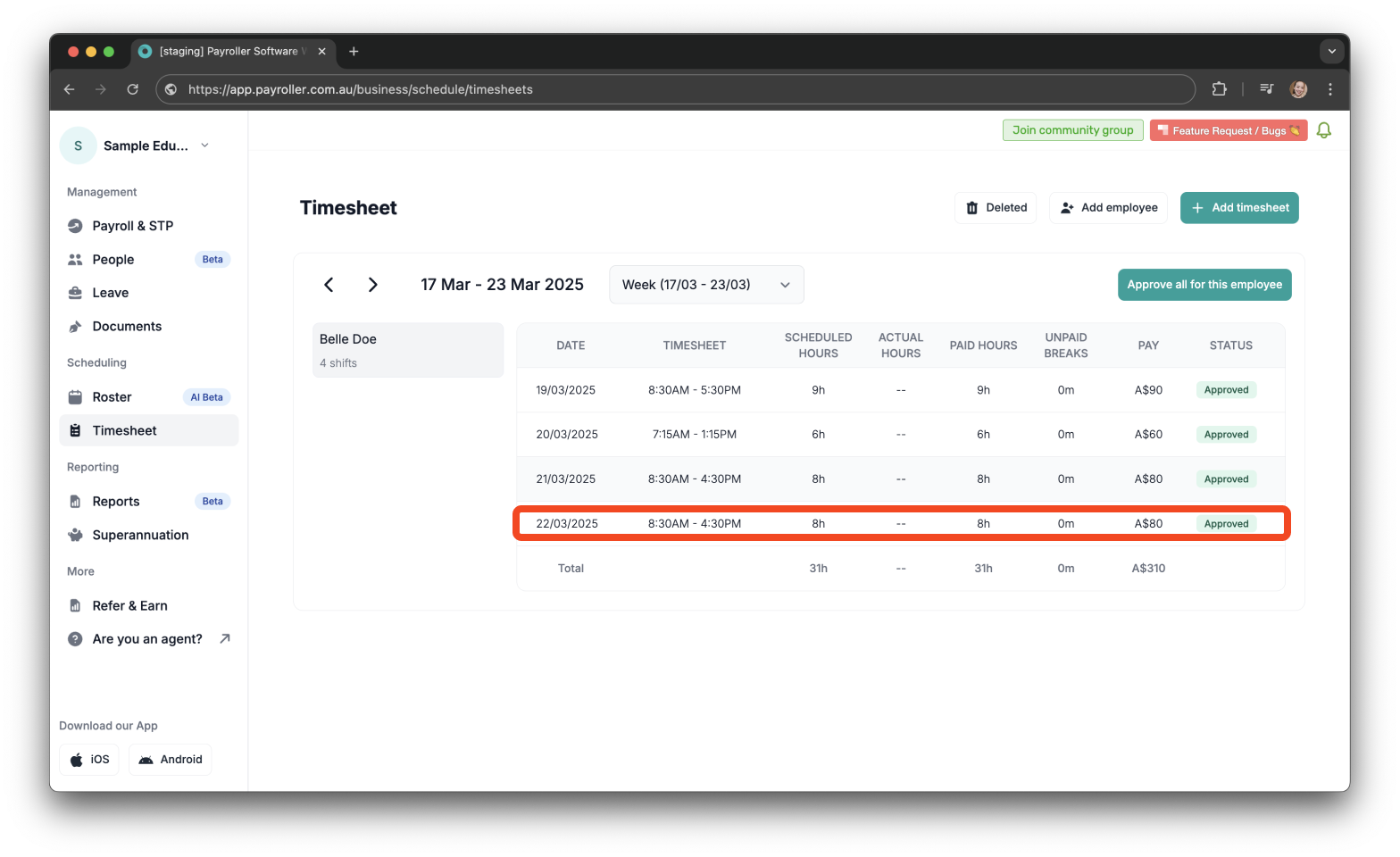Click Add timesheet button
1400x857 pixels.
(1239, 208)
